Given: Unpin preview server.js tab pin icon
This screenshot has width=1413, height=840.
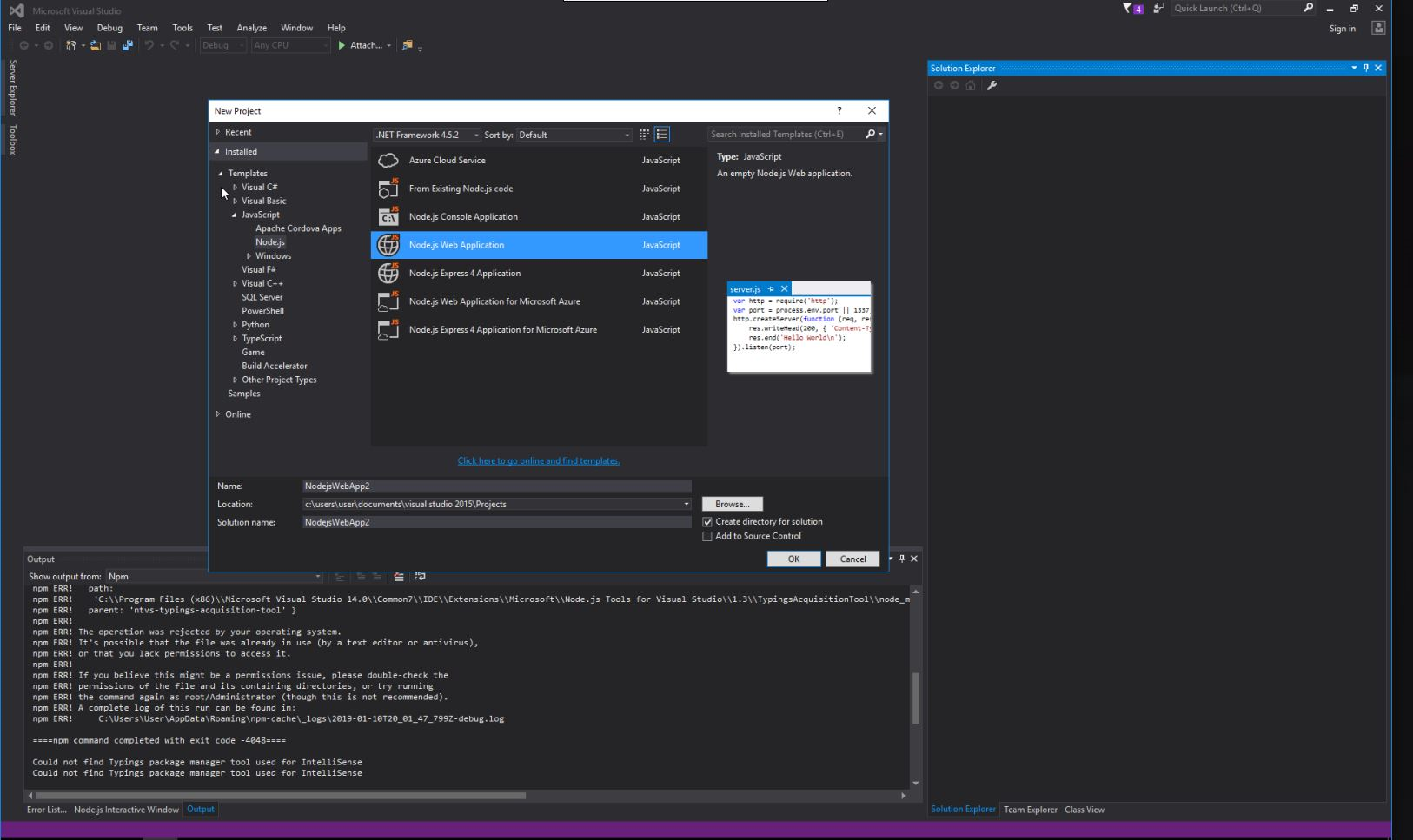Looking at the screenshot, I should [x=771, y=289].
